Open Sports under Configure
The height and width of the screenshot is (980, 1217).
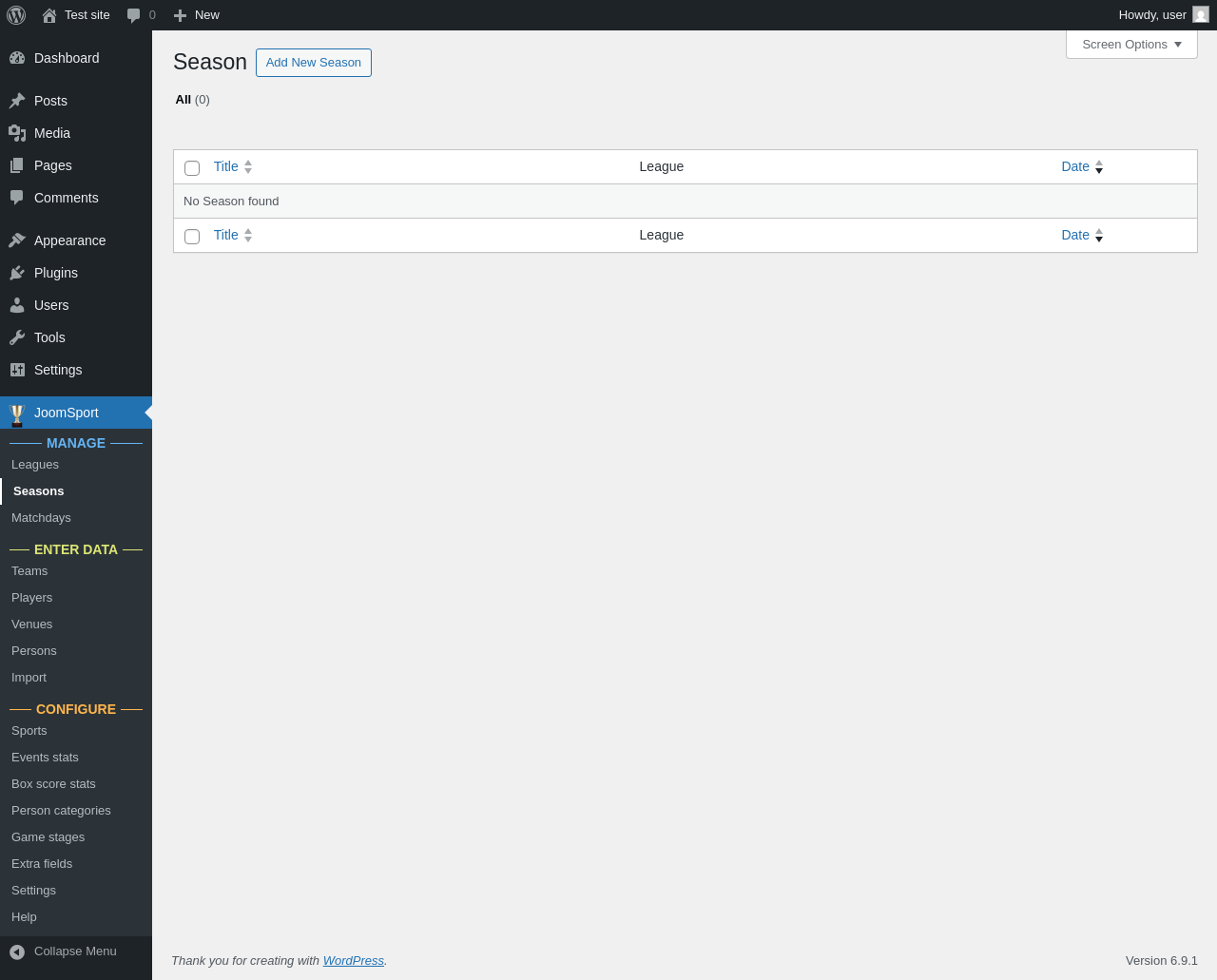coord(29,731)
